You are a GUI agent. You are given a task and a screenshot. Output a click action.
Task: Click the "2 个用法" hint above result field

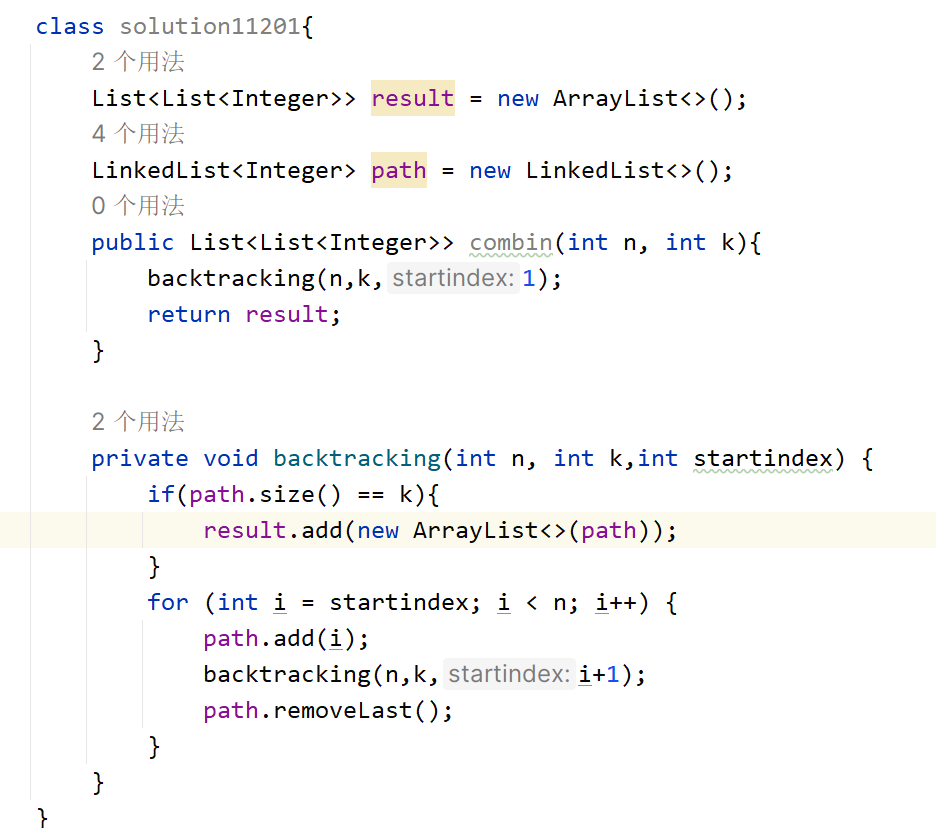[138, 62]
